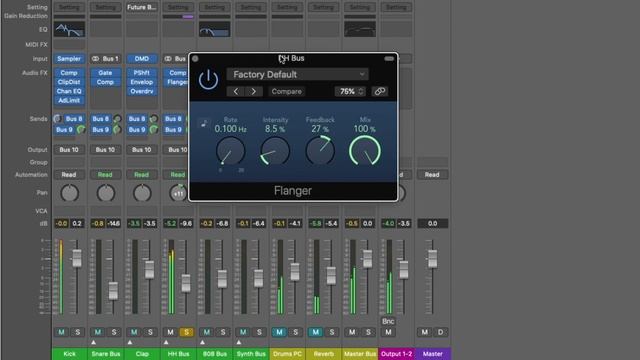
Task: Toggle the plugin window link icon
Action: click(380, 91)
